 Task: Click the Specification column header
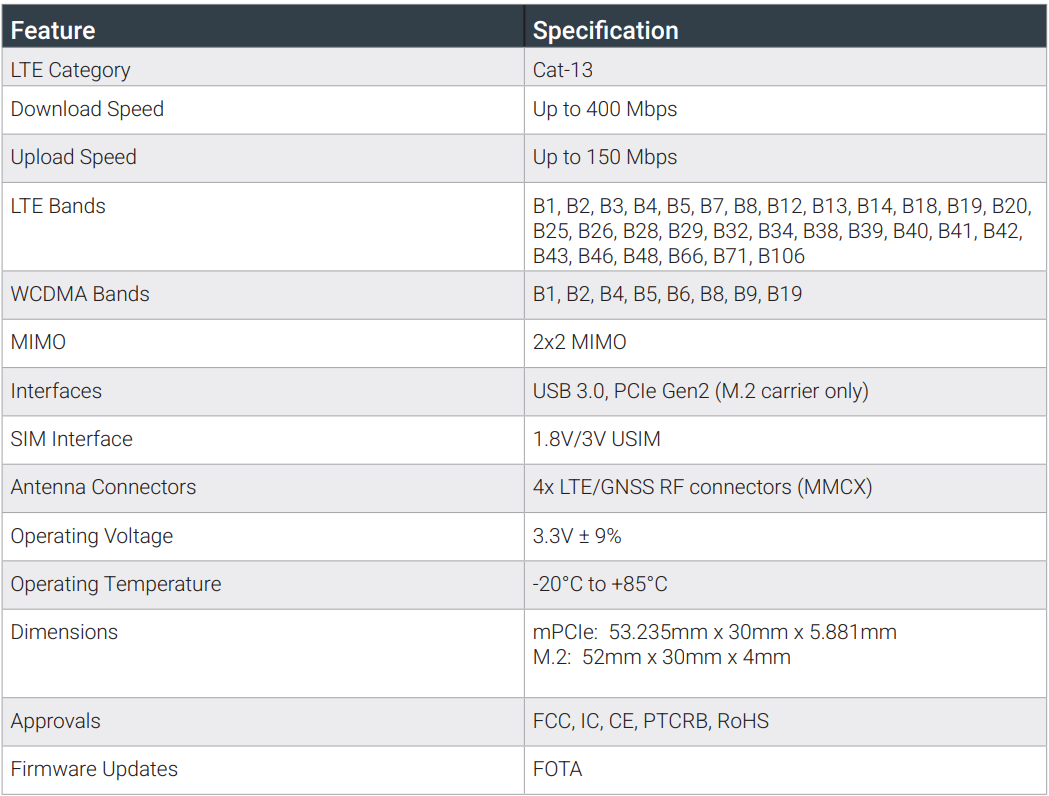tap(605, 30)
